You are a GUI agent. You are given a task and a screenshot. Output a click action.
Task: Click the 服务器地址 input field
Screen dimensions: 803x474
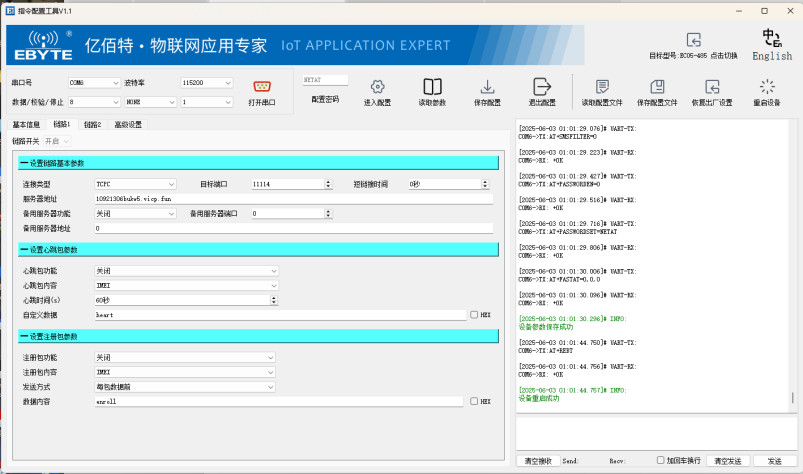(293, 199)
